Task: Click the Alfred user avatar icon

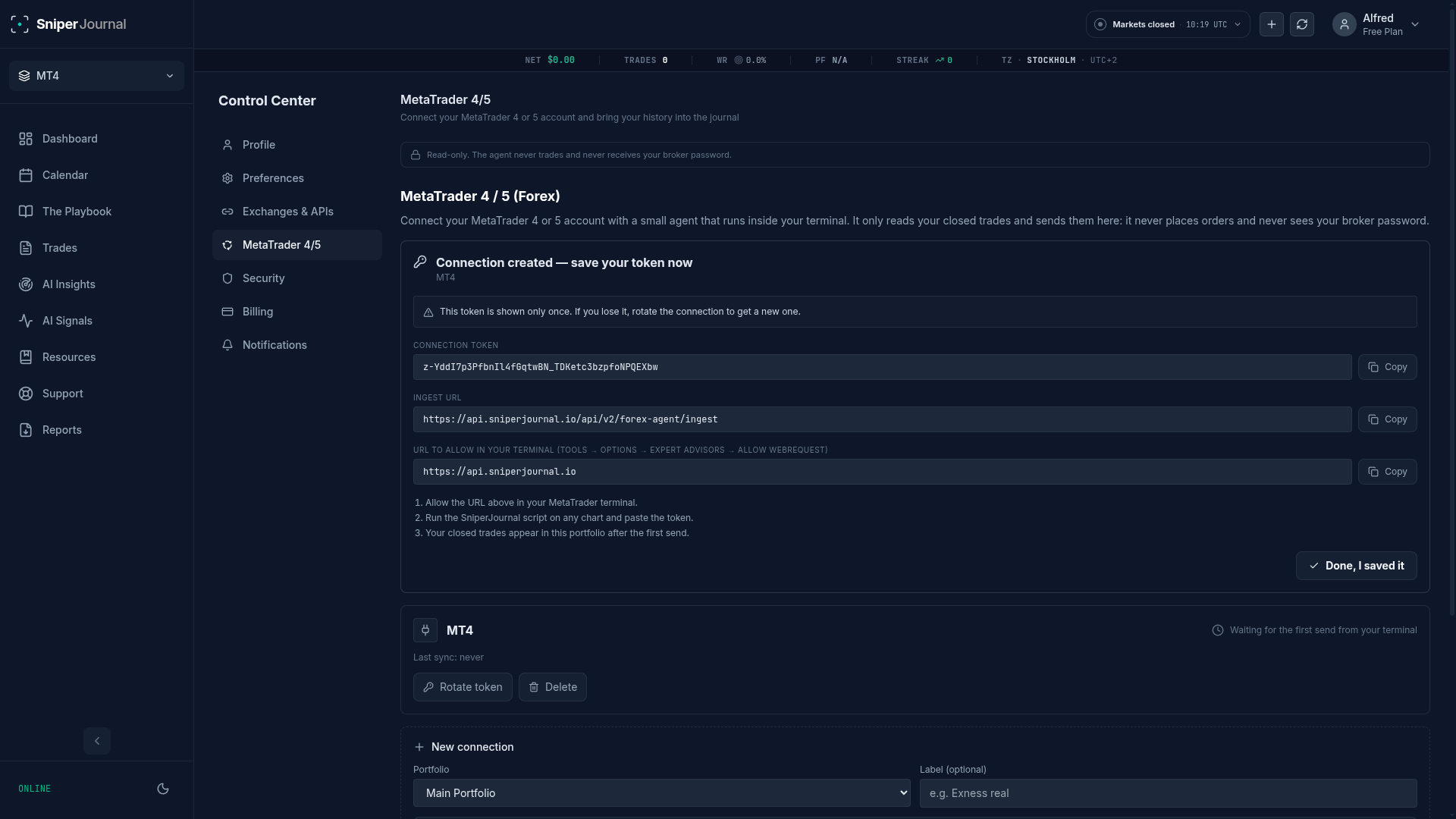Action: tap(1345, 24)
